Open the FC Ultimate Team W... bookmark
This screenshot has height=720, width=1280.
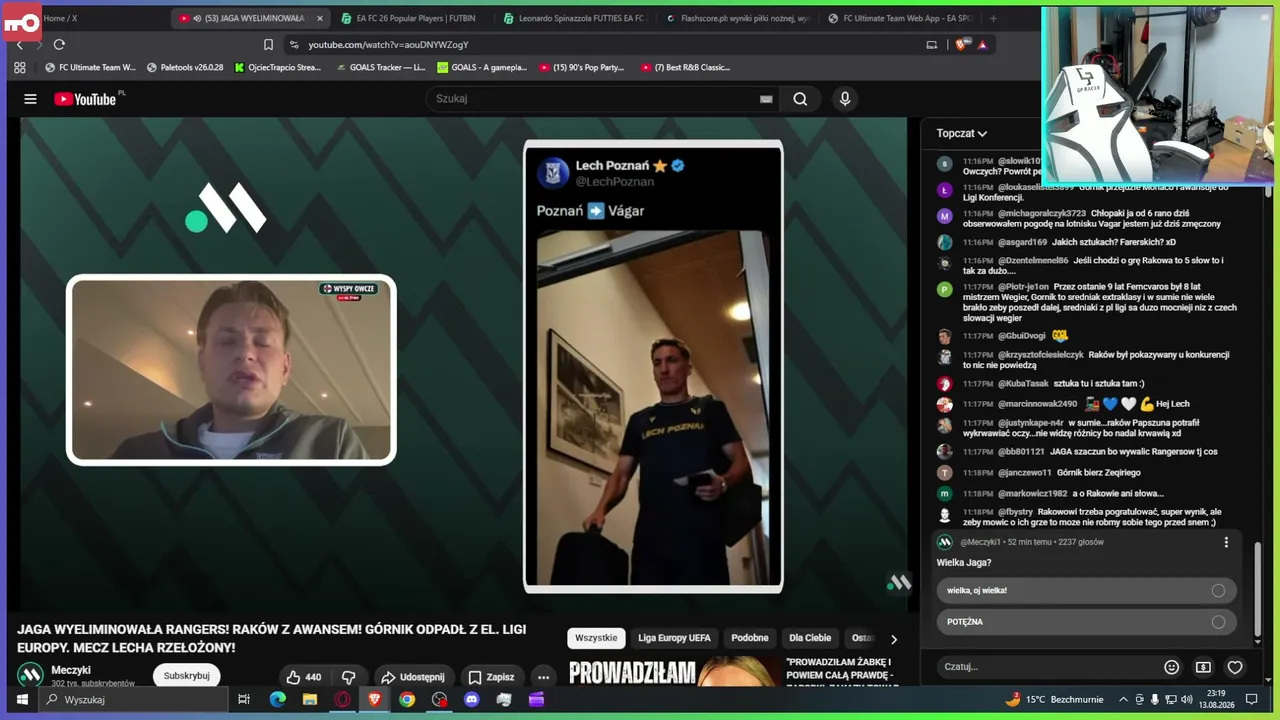91,68
